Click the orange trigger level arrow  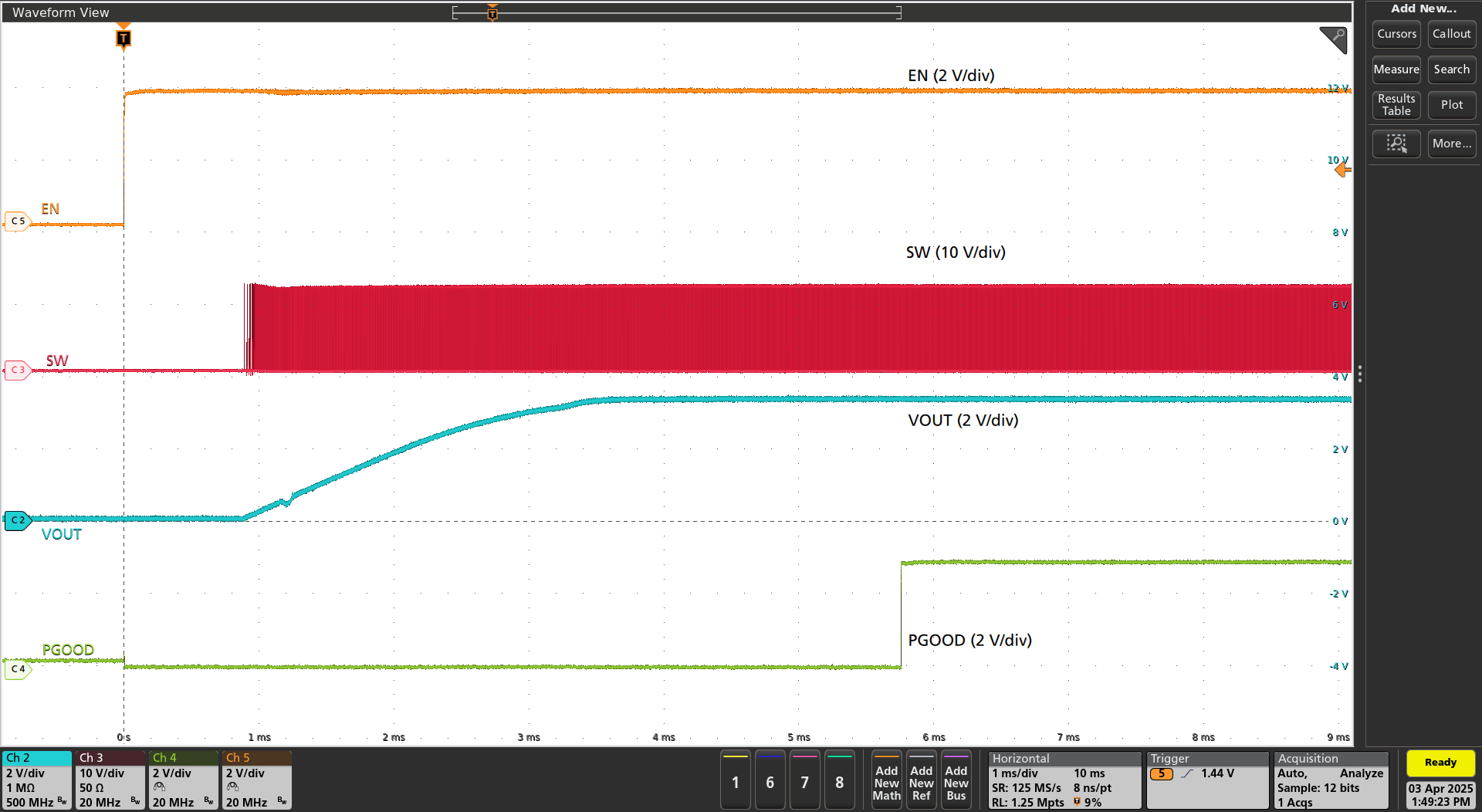point(1343,170)
